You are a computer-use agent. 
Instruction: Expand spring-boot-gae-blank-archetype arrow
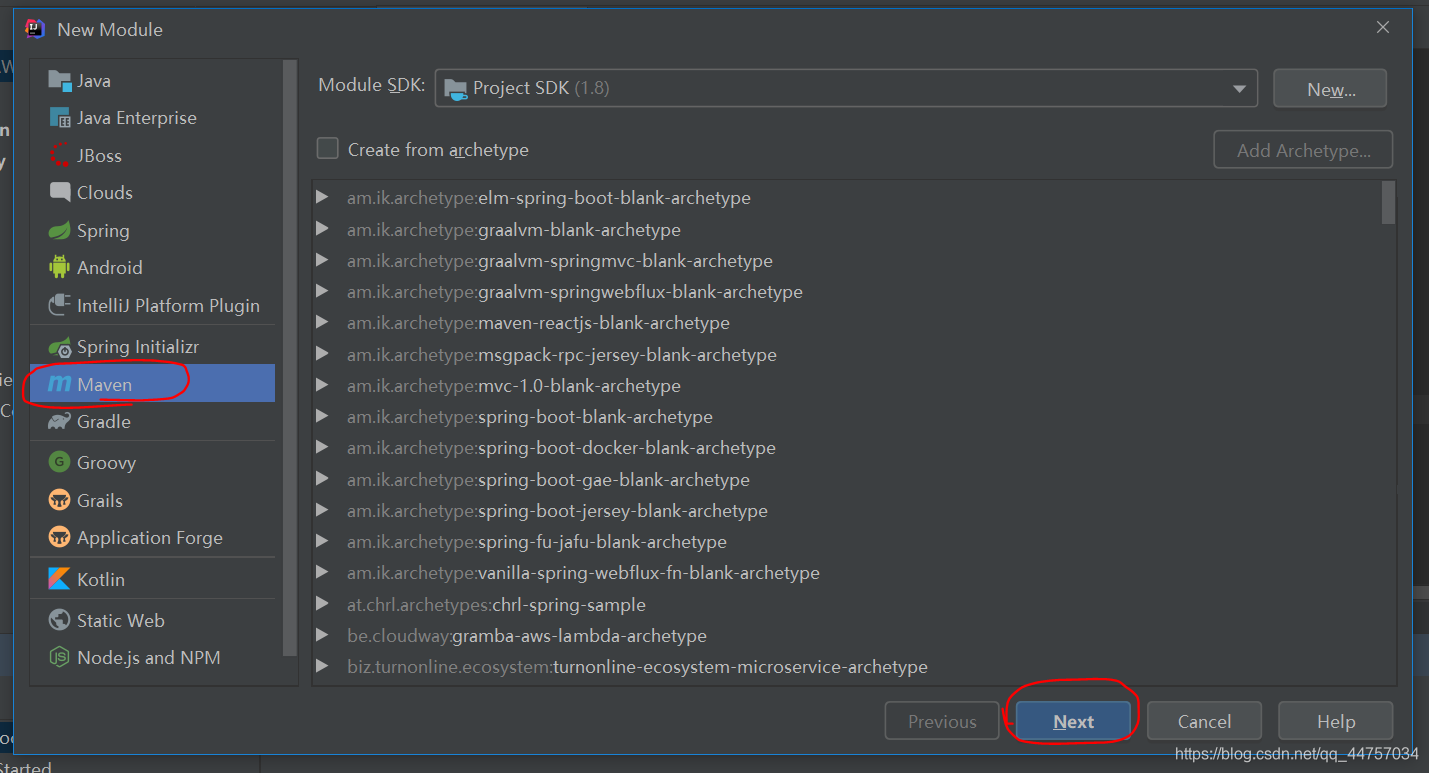(x=322, y=479)
